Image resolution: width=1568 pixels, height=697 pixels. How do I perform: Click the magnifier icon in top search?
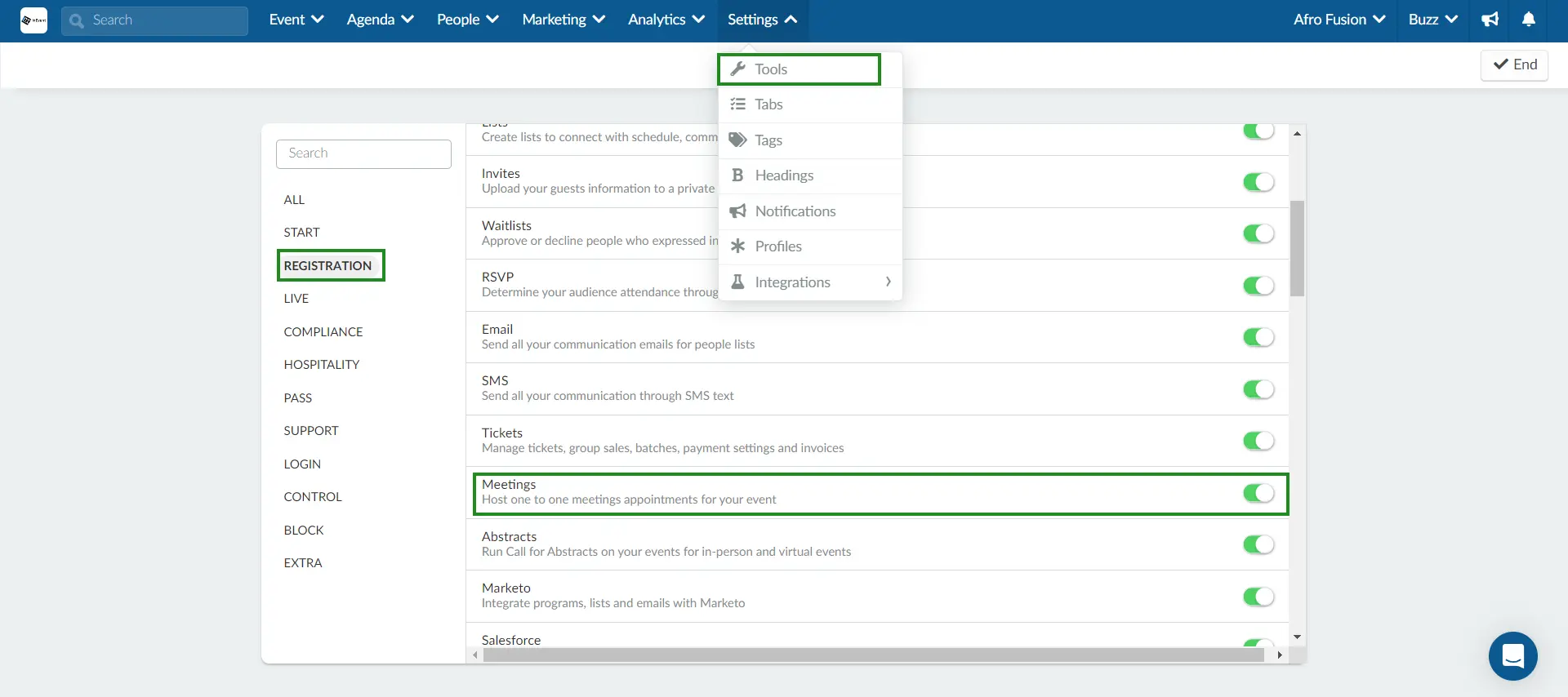pyautogui.click(x=77, y=21)
